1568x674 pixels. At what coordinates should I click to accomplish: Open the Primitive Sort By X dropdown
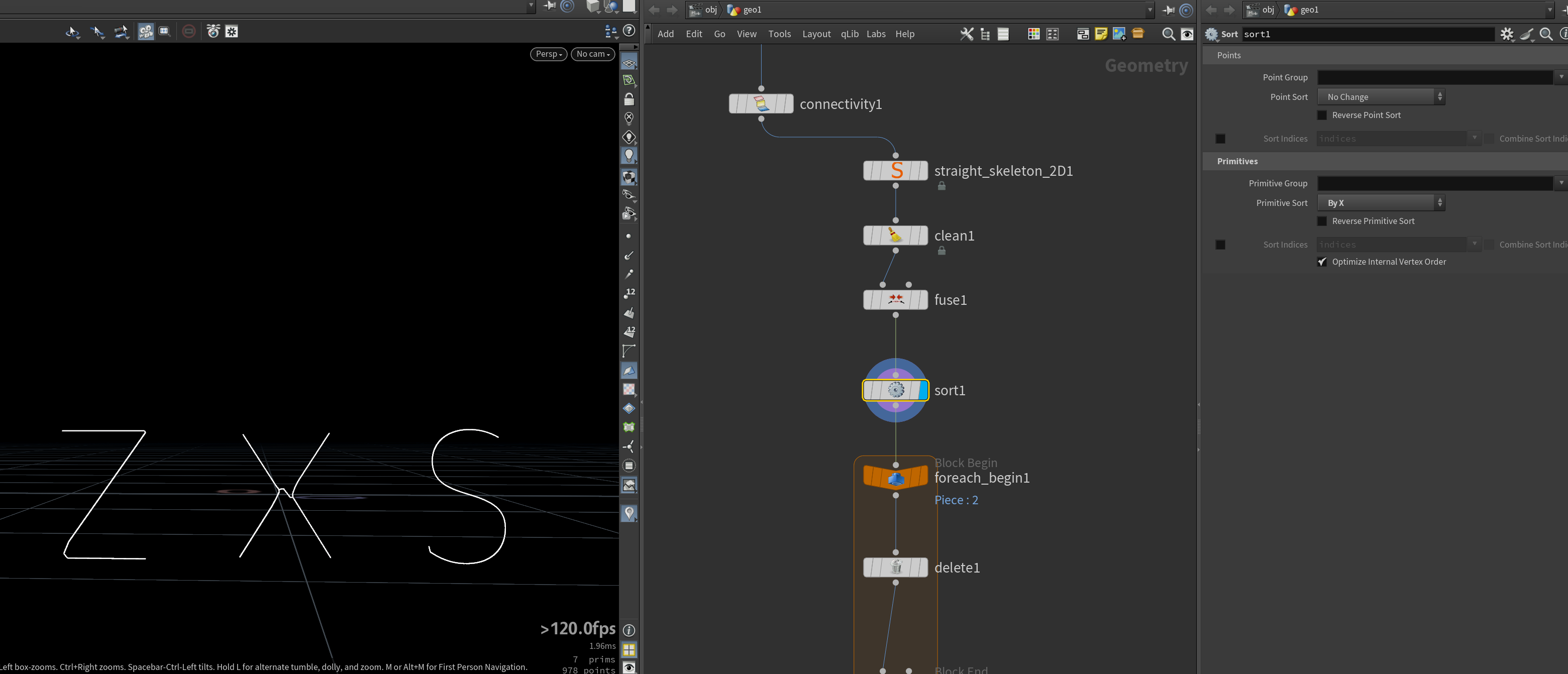1381,202
